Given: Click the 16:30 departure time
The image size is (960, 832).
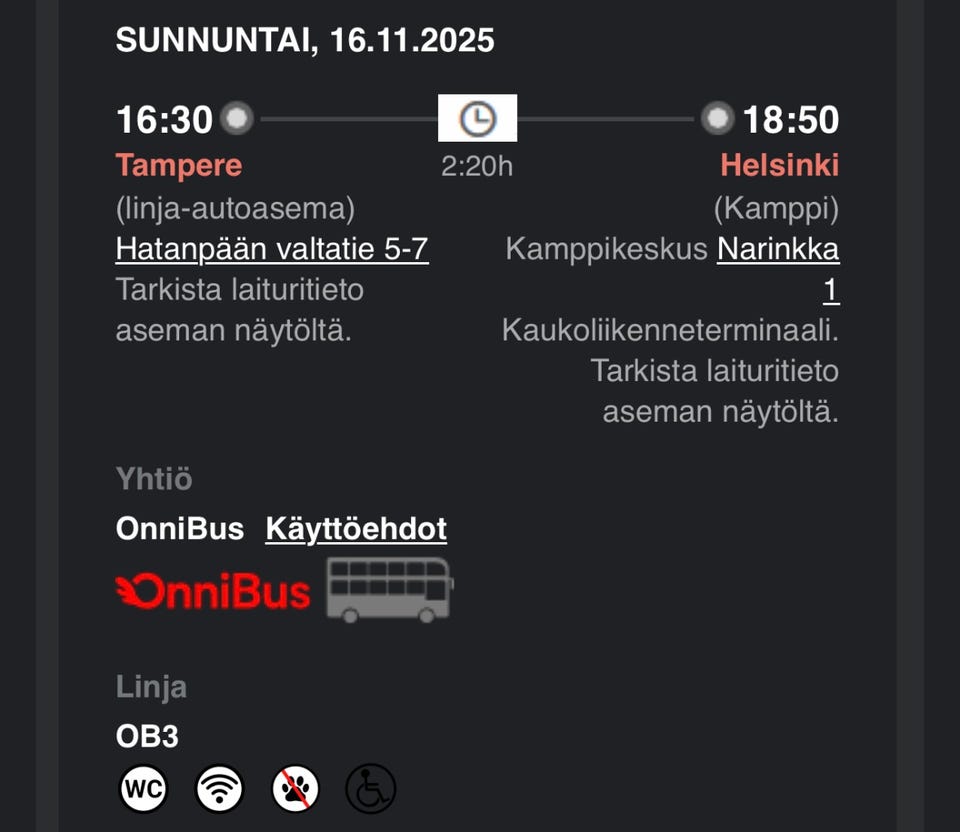Looking at the screenshot, I should [163, 119].
